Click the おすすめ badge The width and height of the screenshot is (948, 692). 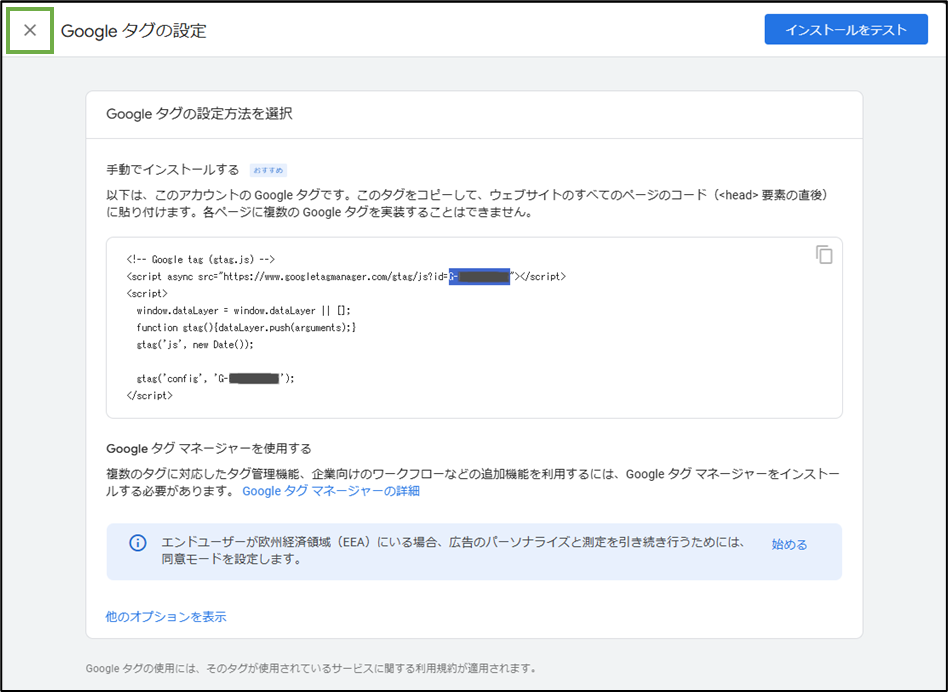[x=268, y=170]
